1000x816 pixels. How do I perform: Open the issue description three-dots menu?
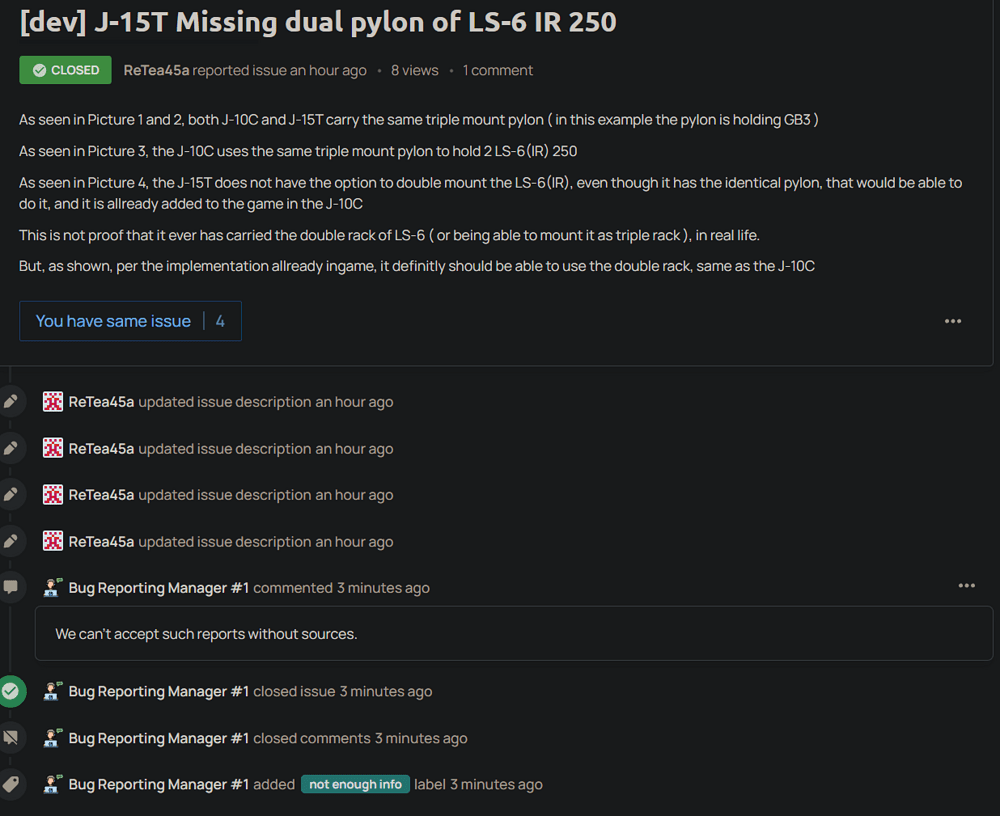(952, 321)
